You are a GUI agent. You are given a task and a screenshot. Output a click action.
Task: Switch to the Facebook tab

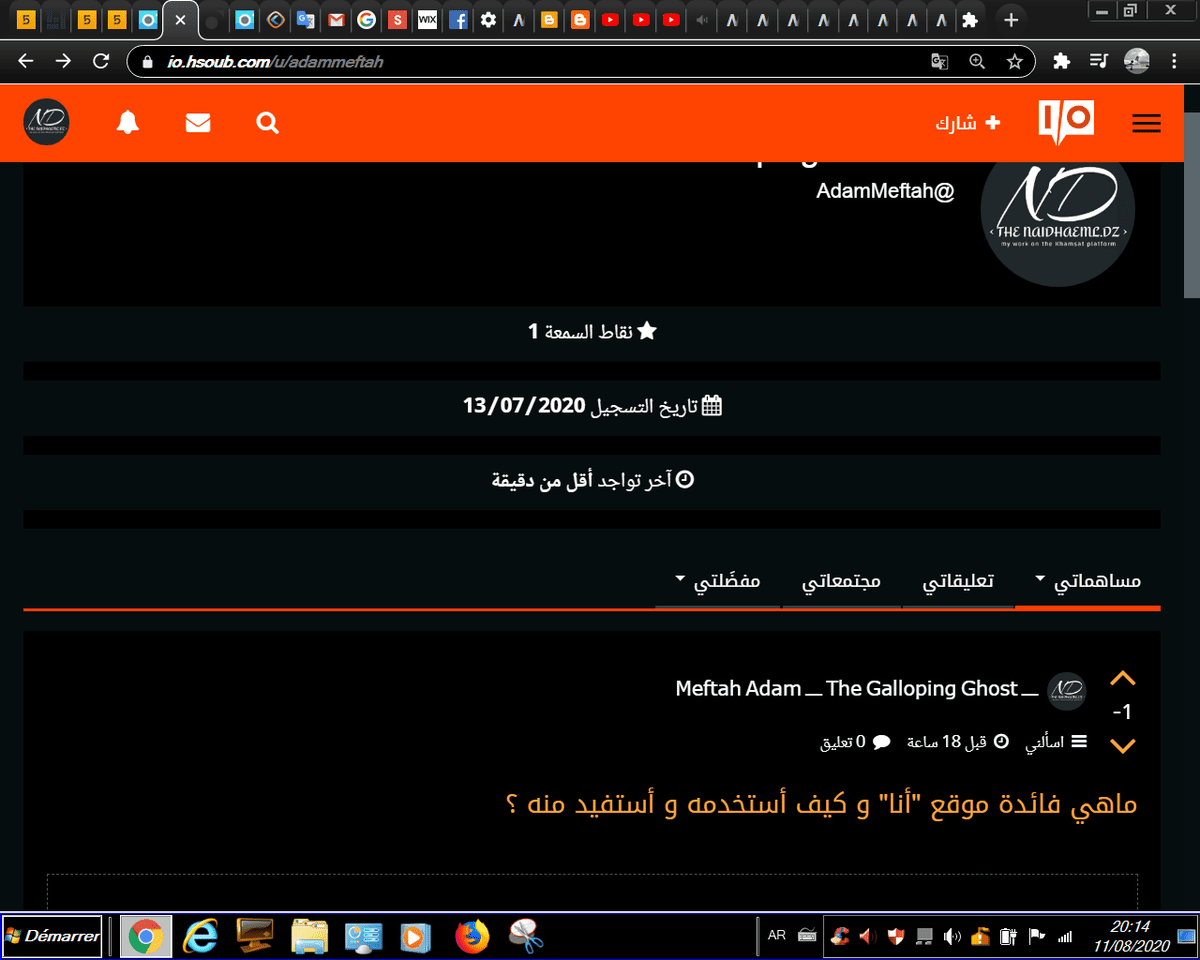[458, 19]
